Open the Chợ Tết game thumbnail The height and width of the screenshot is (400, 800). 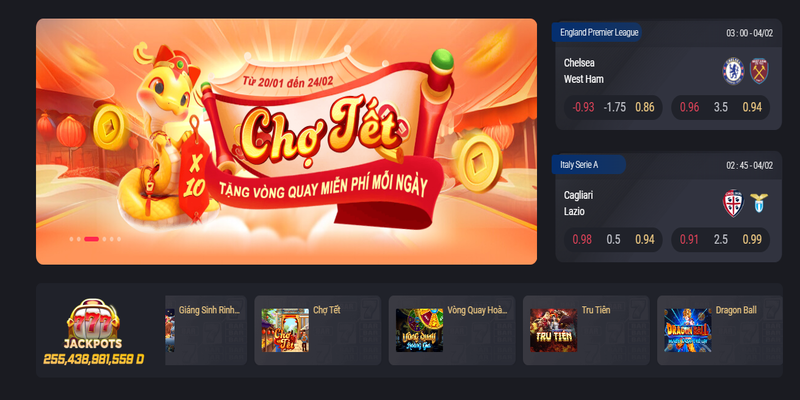(x=285, y=330)
